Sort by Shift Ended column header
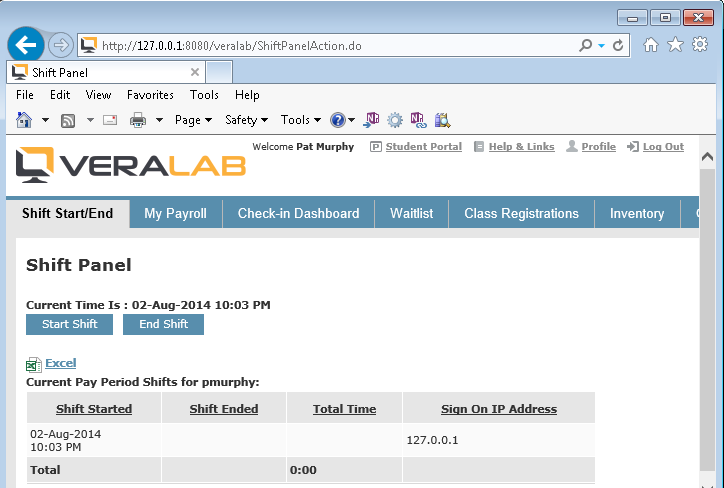 coord(224,409)
